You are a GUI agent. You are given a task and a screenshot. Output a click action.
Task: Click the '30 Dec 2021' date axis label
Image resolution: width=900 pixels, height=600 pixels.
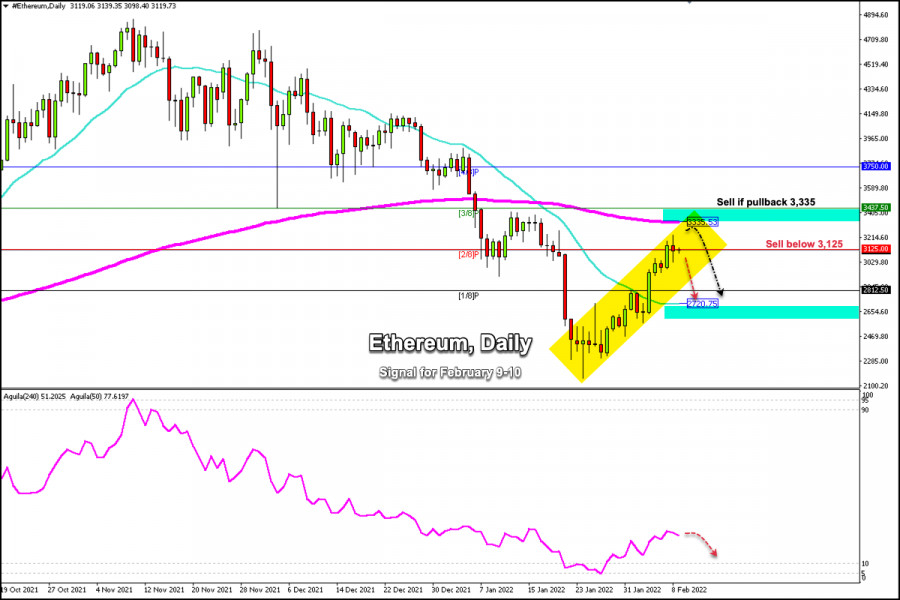[452, 590]
